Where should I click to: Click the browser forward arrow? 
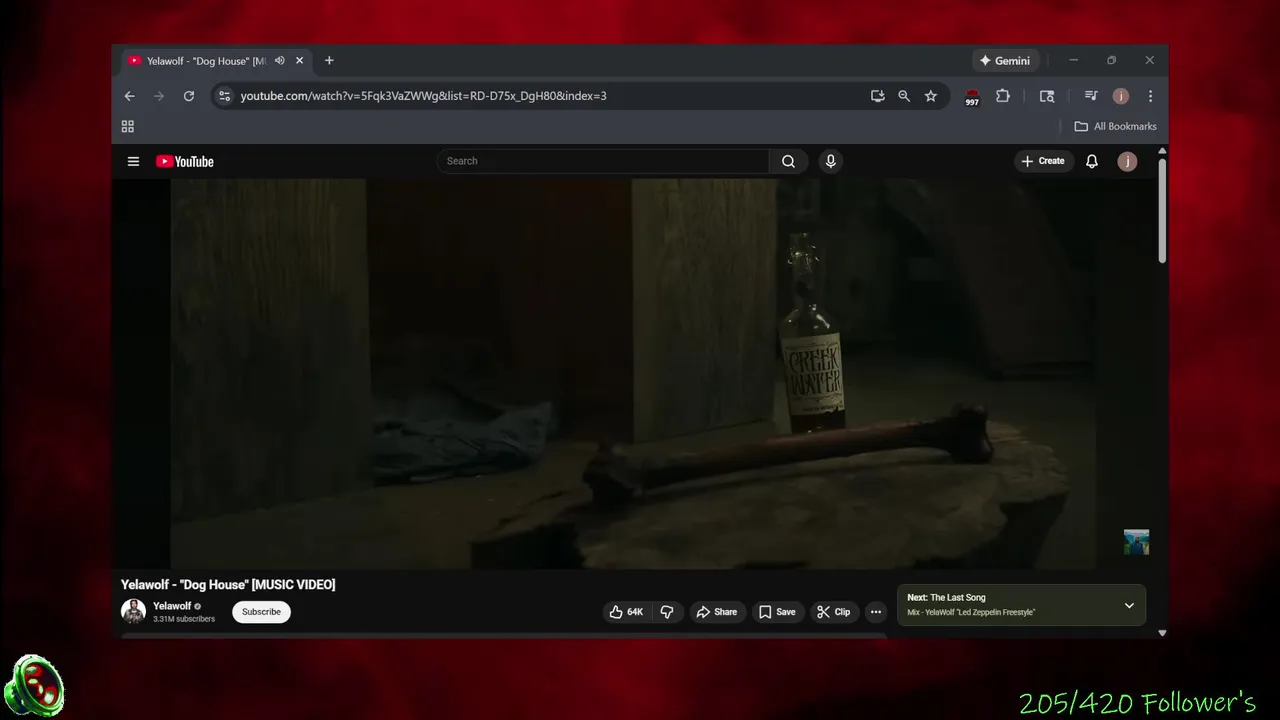pyautogui.click(x=158, y=96)
